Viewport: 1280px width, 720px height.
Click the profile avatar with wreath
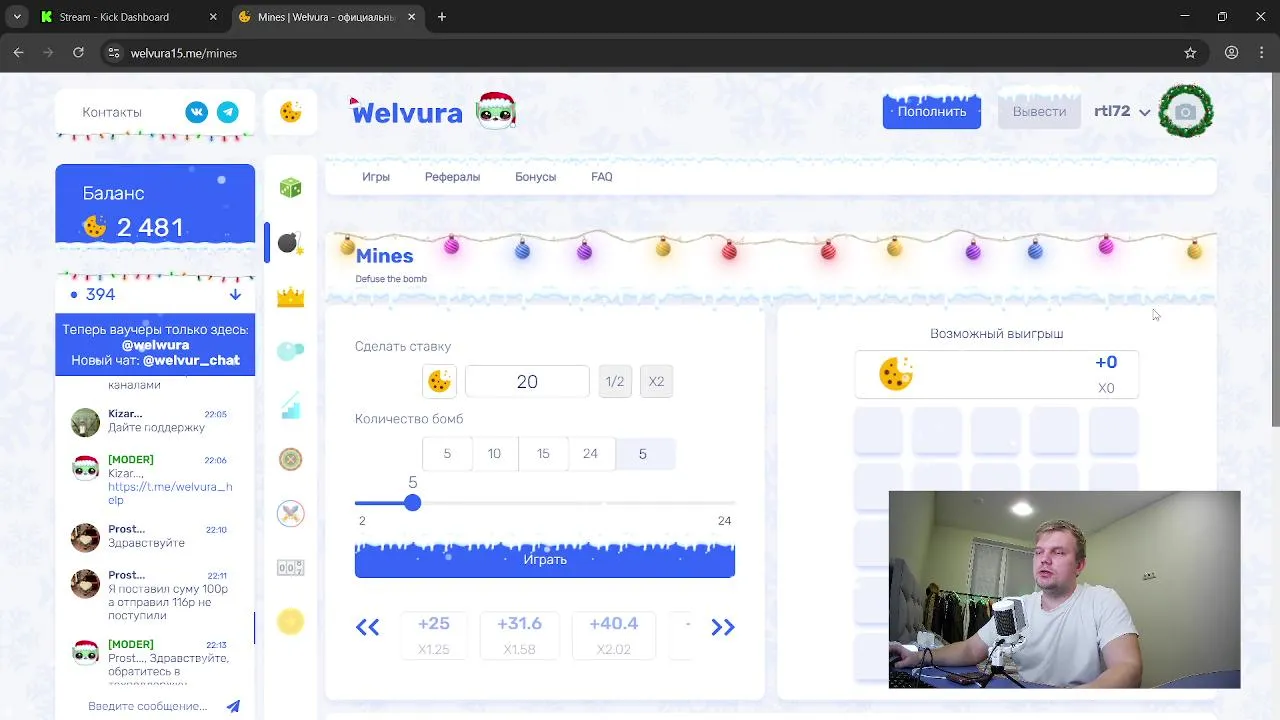(1185, 111)
